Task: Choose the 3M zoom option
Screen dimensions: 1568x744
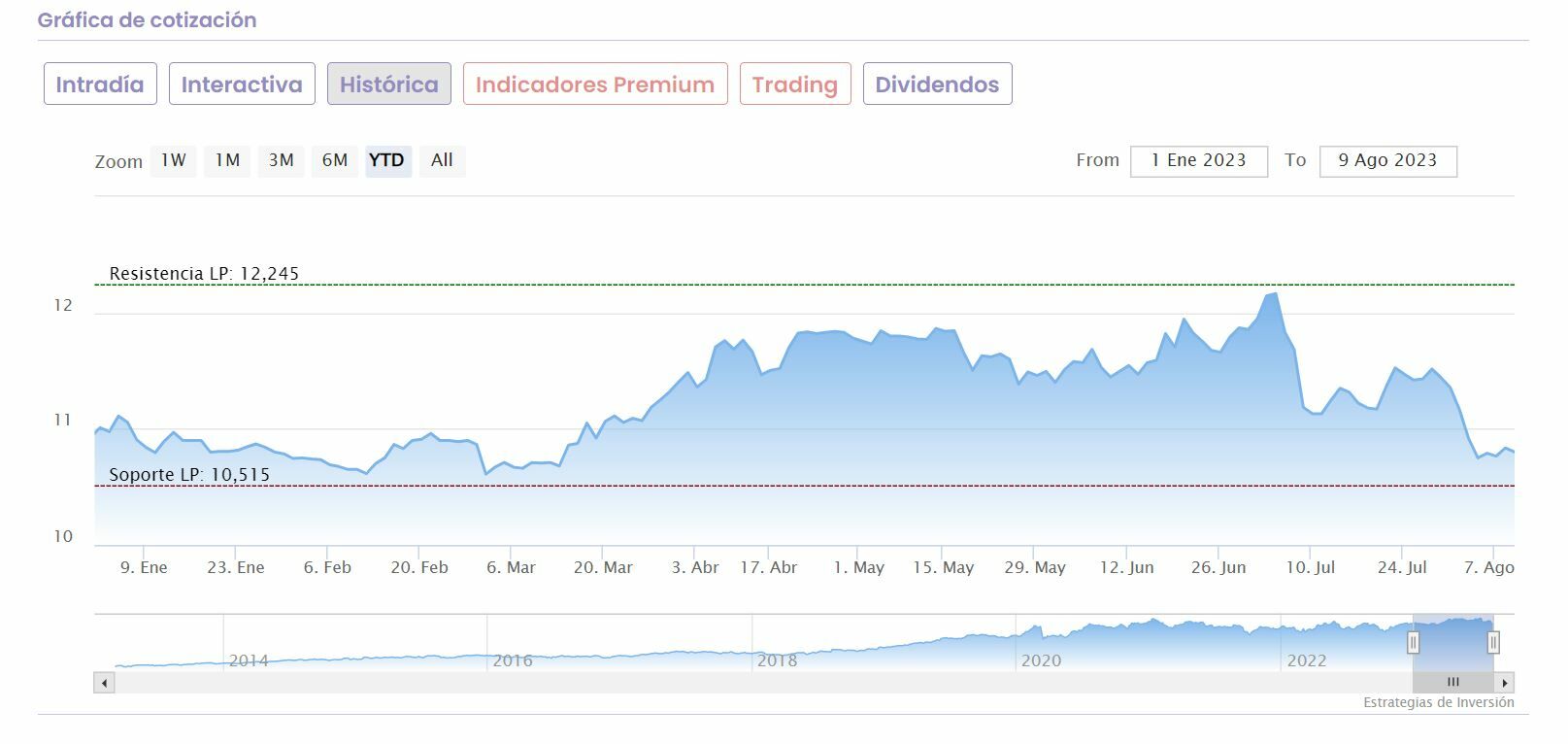Action: coord(282,160)
